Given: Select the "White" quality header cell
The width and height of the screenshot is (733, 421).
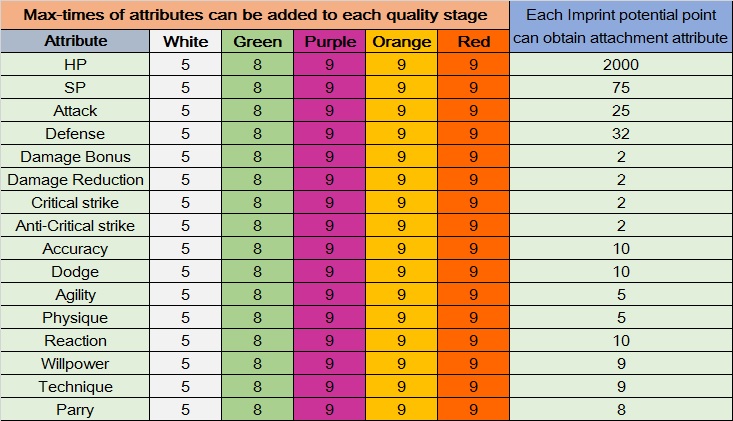Looking at the screenshot, I should 185,42.
